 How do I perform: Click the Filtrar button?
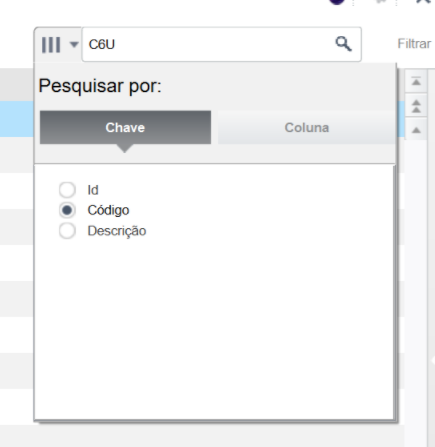(x=414, y=44)
